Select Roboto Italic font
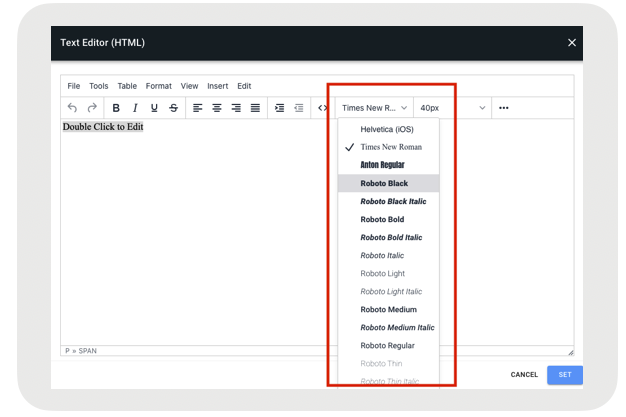626x417 pixels. click(x=388, y=255)
